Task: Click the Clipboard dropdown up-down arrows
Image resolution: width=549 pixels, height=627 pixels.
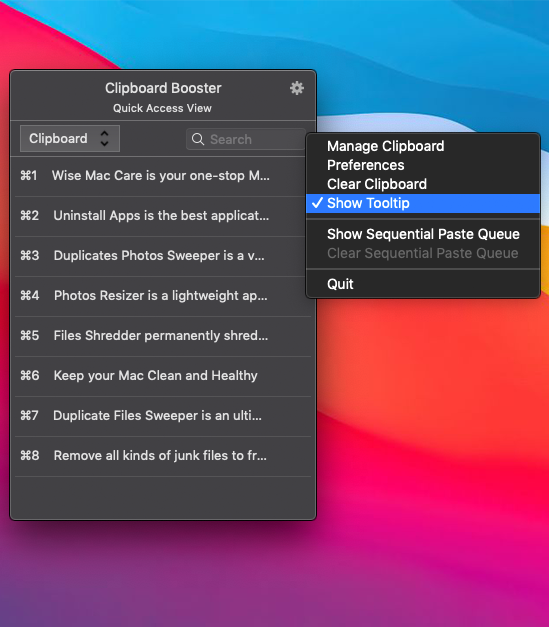Action: [x=104, y=139]
